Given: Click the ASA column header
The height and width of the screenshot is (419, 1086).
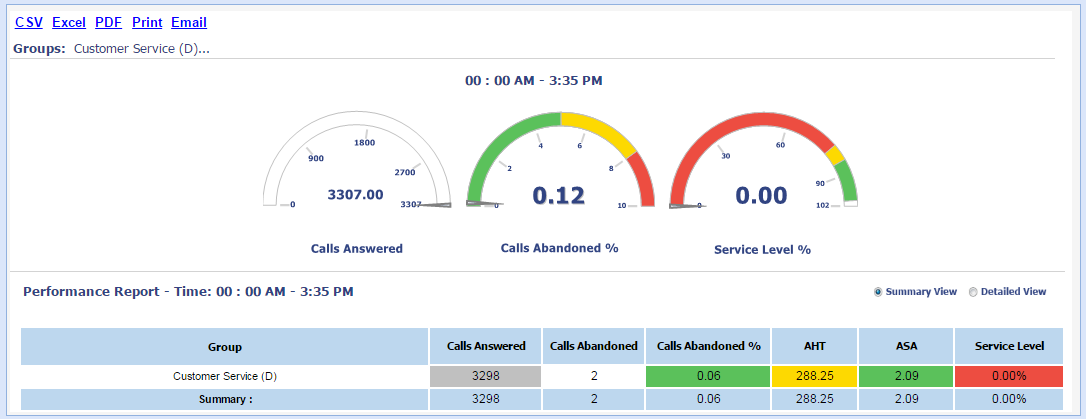Looking at the screenshot, I should tap(905, 346).
